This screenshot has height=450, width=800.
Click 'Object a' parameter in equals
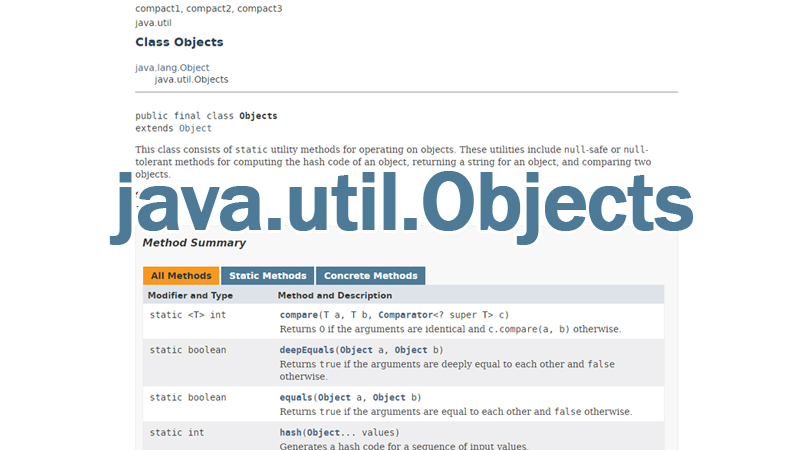point(333,397)
